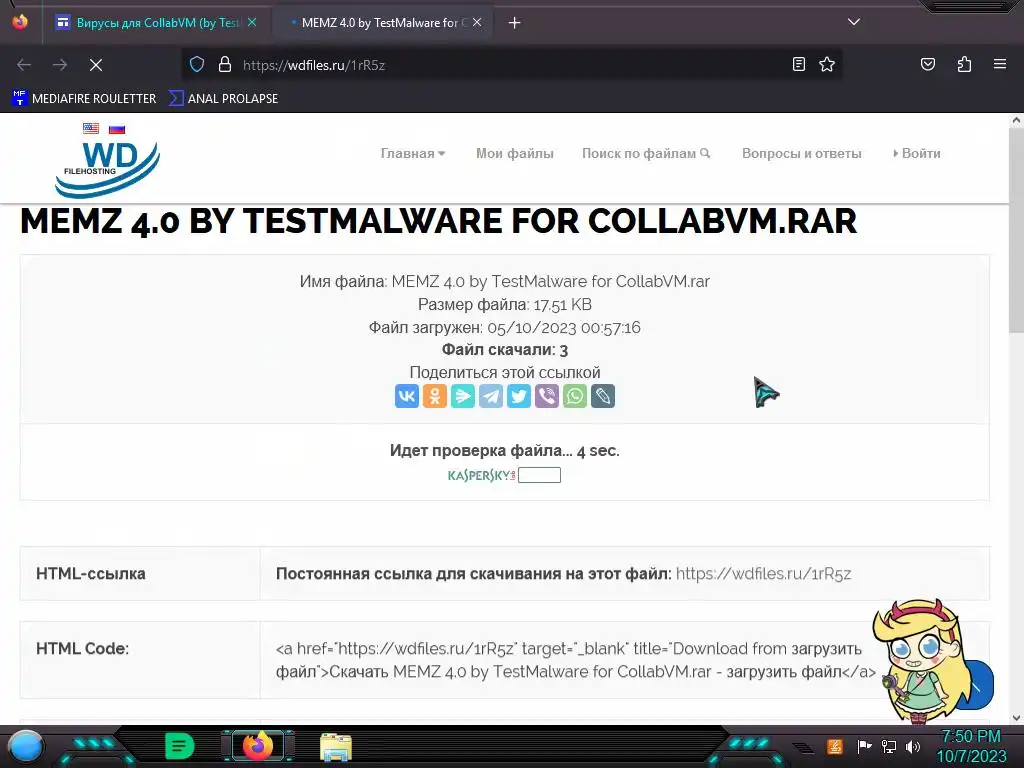Click the WD Filehosting logo

pyautogui.click(x=107, y=168)
